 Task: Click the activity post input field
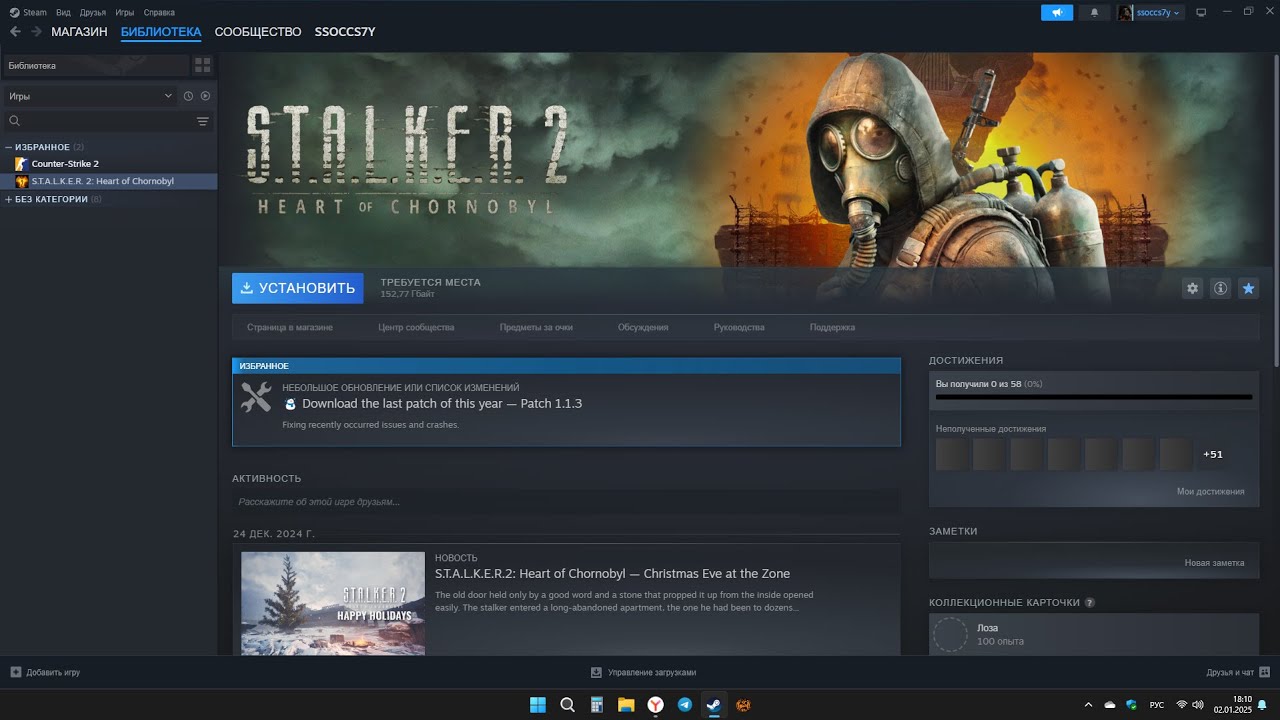566,502
